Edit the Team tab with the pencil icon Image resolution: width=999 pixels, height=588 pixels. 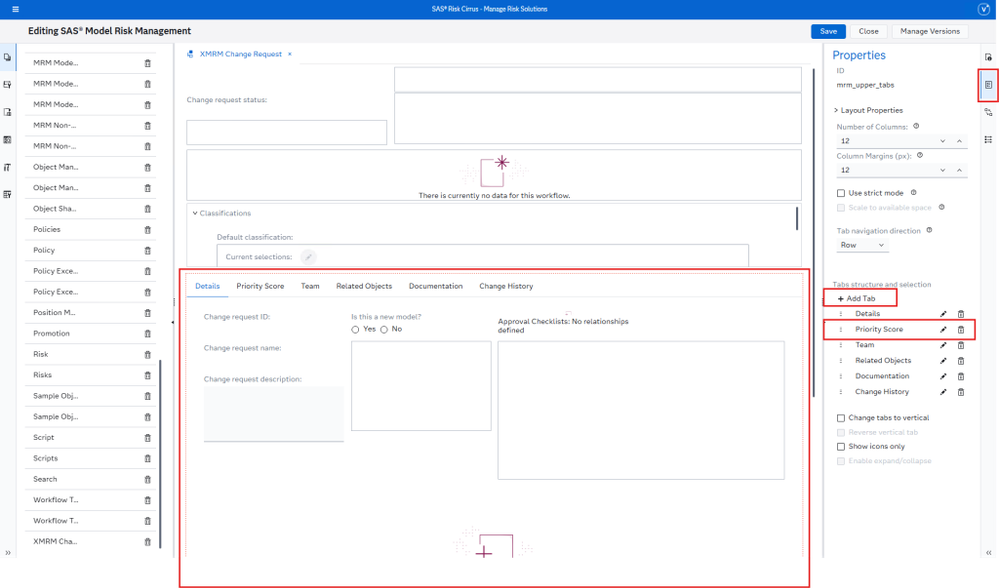(943, 345)
